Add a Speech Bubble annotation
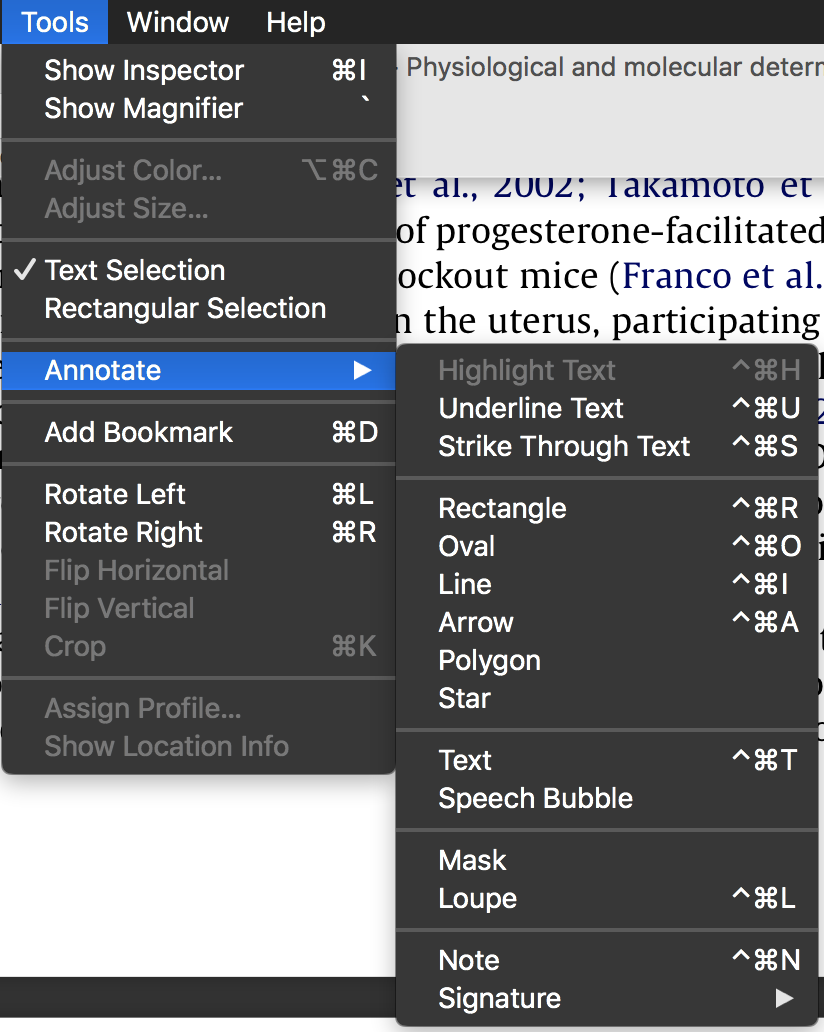This screenshot has height=1032, width=824. click(535, 798)
